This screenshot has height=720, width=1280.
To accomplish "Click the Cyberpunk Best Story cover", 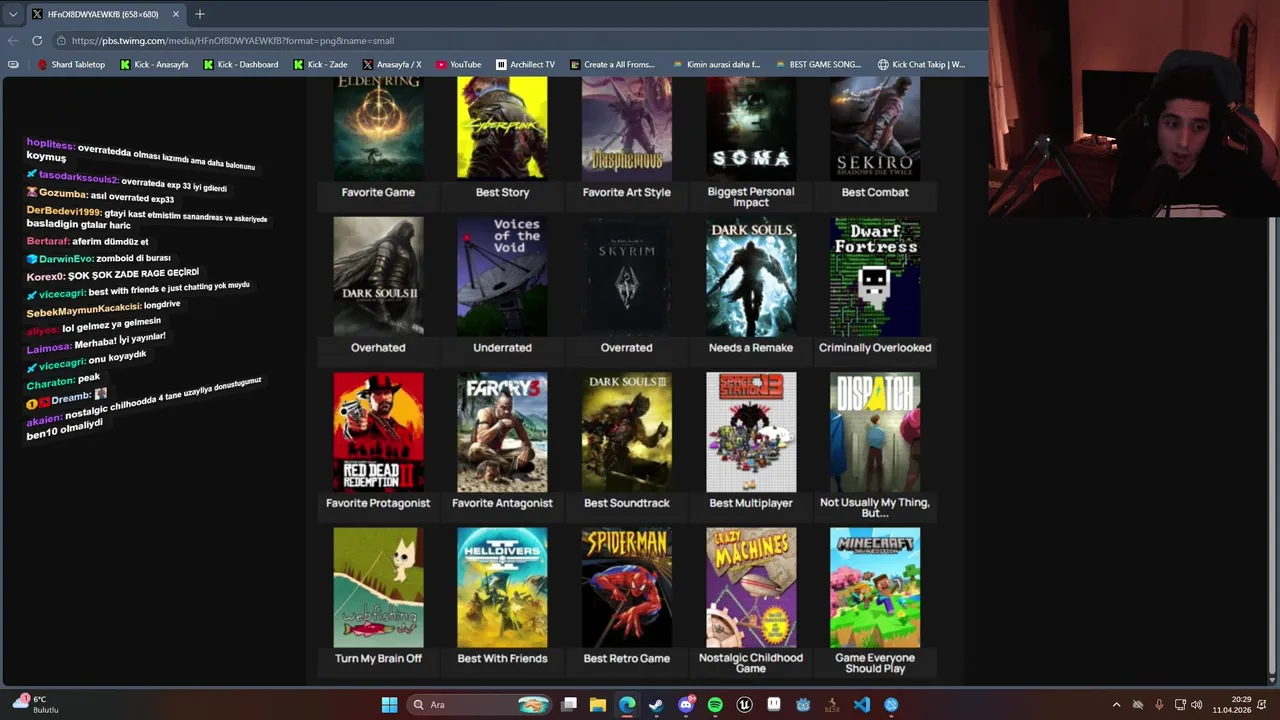I will pyautogui.click(x=502, y=128).
